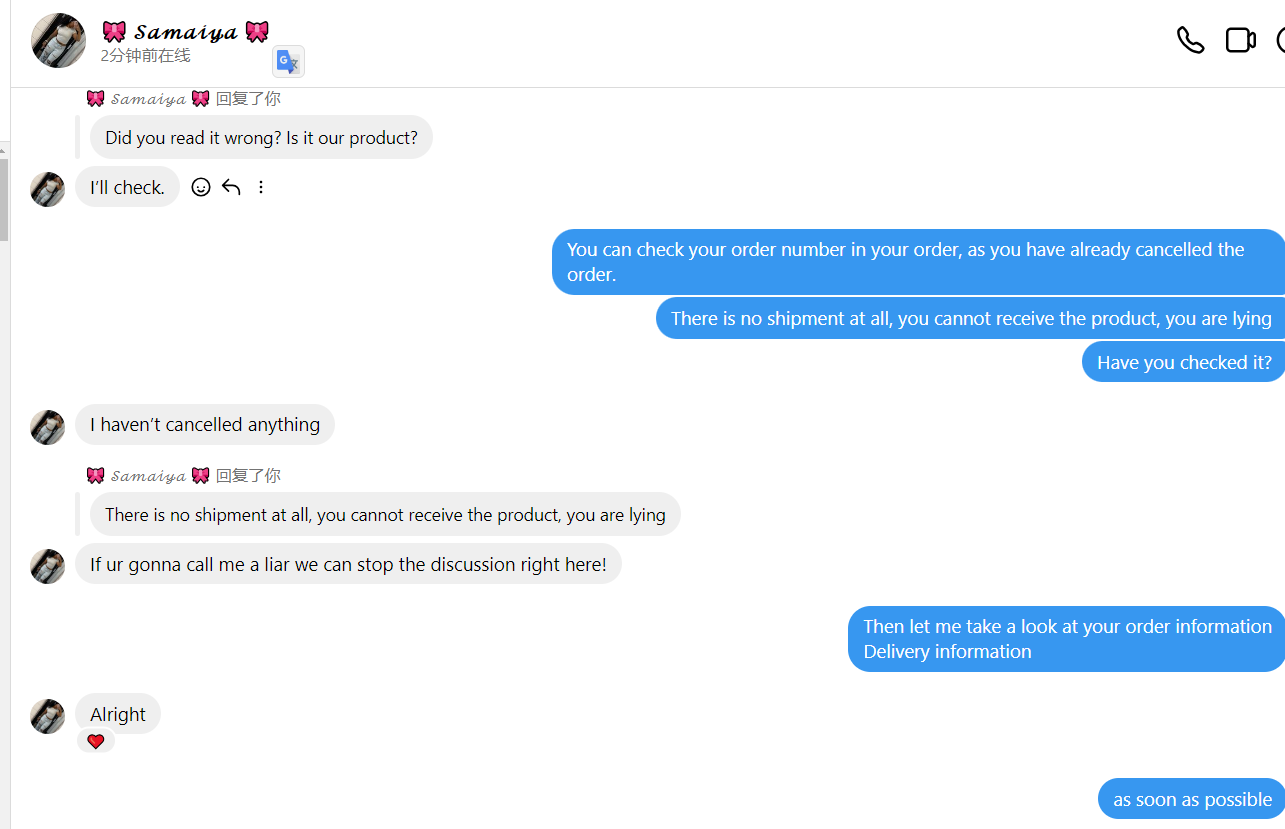The height and width of the screenshot is (829, 1285).
Task: Select the "as soon as possible" message
Action: coord(1191,799)
